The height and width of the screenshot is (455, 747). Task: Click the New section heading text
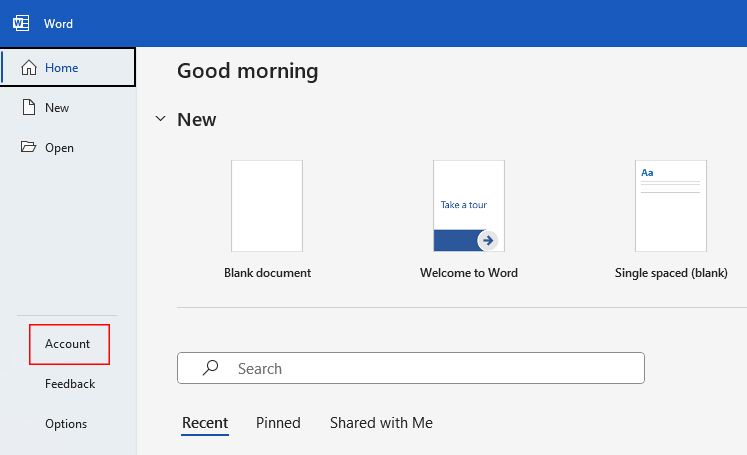click(197, 119)
